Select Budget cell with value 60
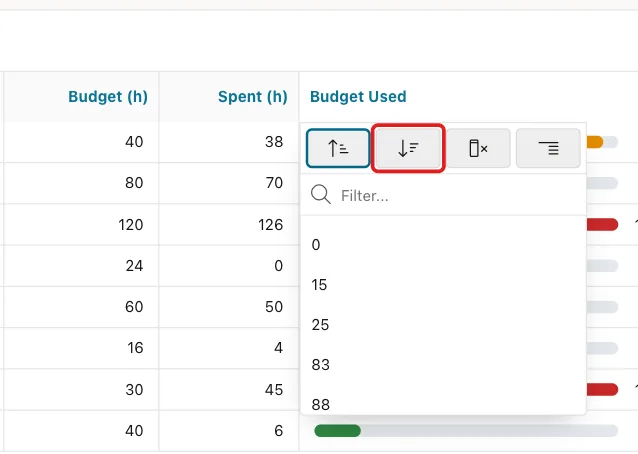The image size is (638, 454). (x=81, y=307)
